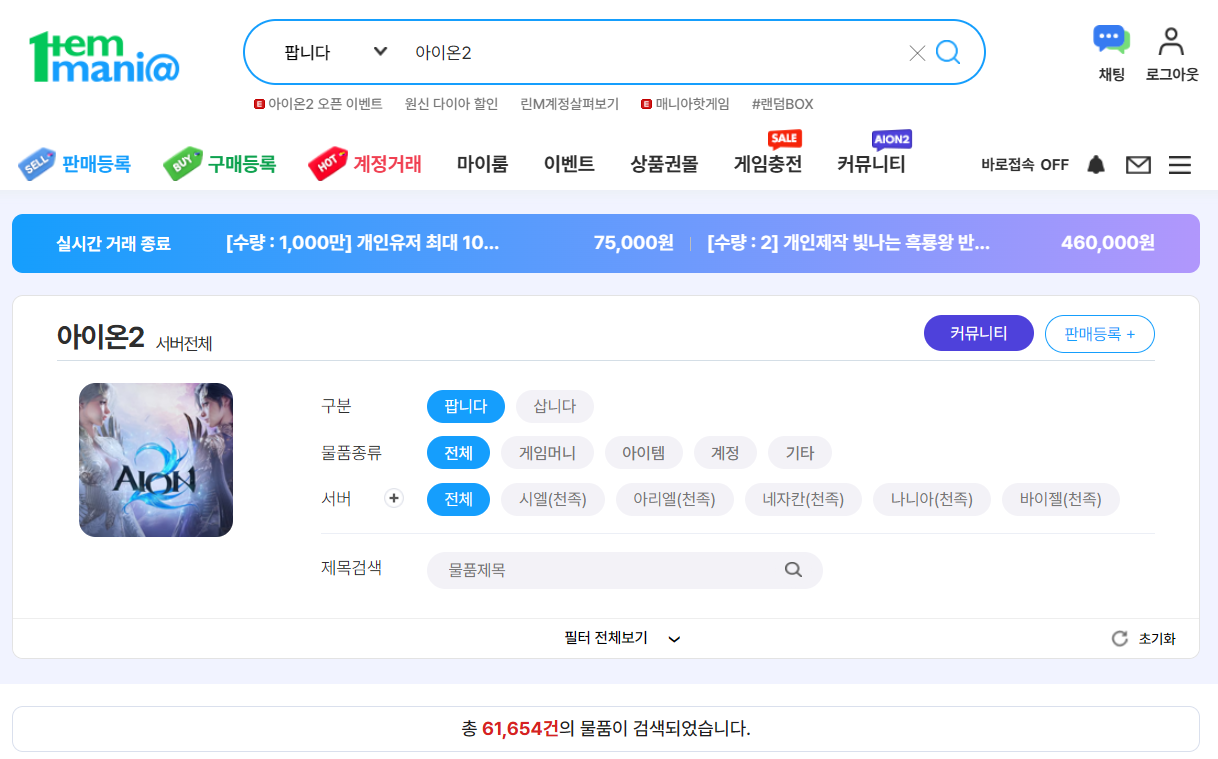
Task: Select 팝니다 in the 구분 filter
Action: click(x=466, y=407)
